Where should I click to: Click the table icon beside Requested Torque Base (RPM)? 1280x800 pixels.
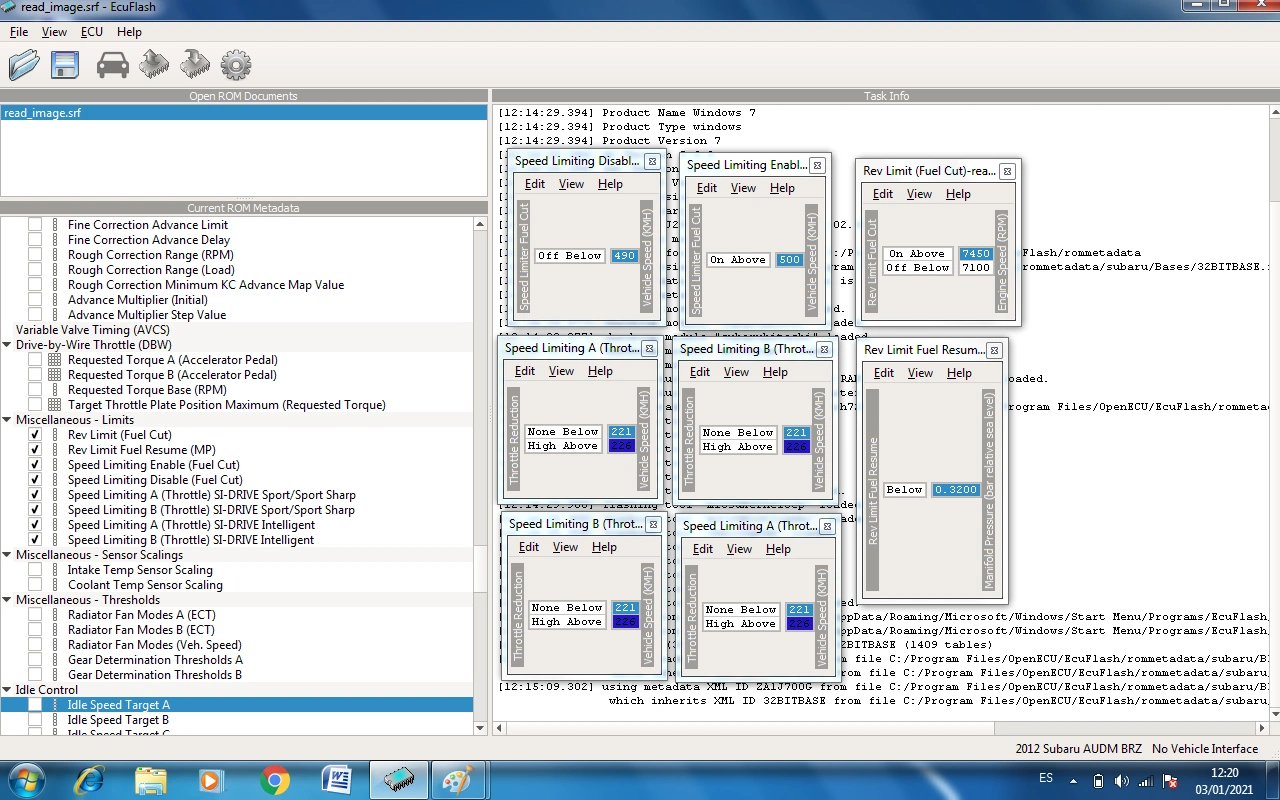click(55, 390)
